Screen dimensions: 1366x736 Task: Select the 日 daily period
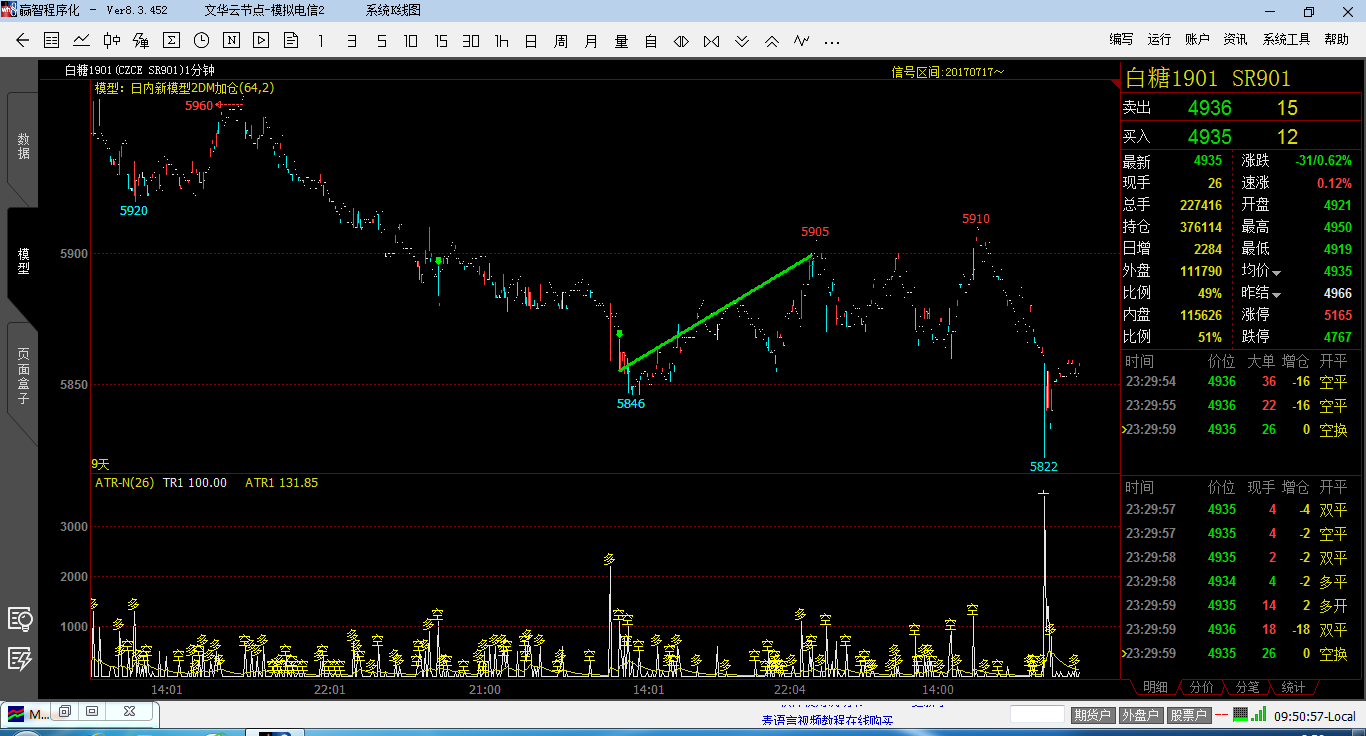[x=531, y=41]
